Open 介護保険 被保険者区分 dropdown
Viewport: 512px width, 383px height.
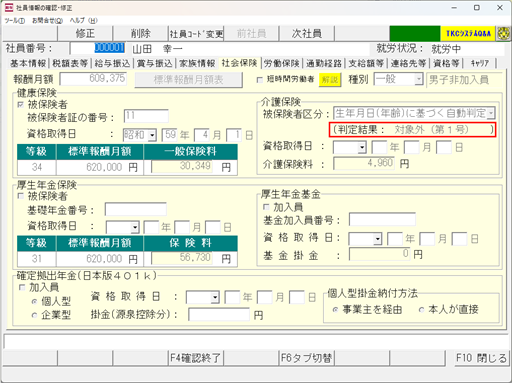(x=491, y=114)
